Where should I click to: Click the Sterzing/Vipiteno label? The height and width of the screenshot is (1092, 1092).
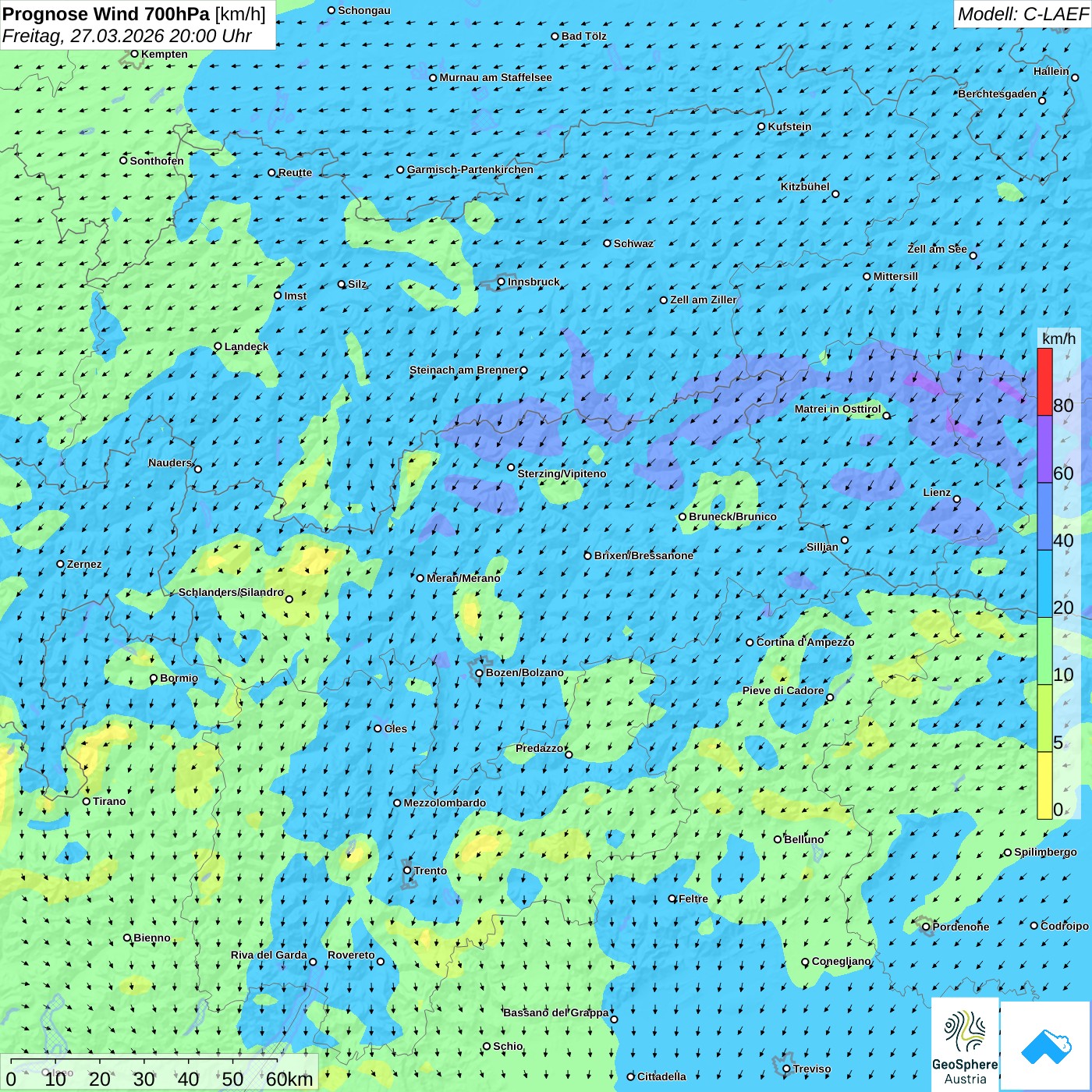click(x=562, y=473)
